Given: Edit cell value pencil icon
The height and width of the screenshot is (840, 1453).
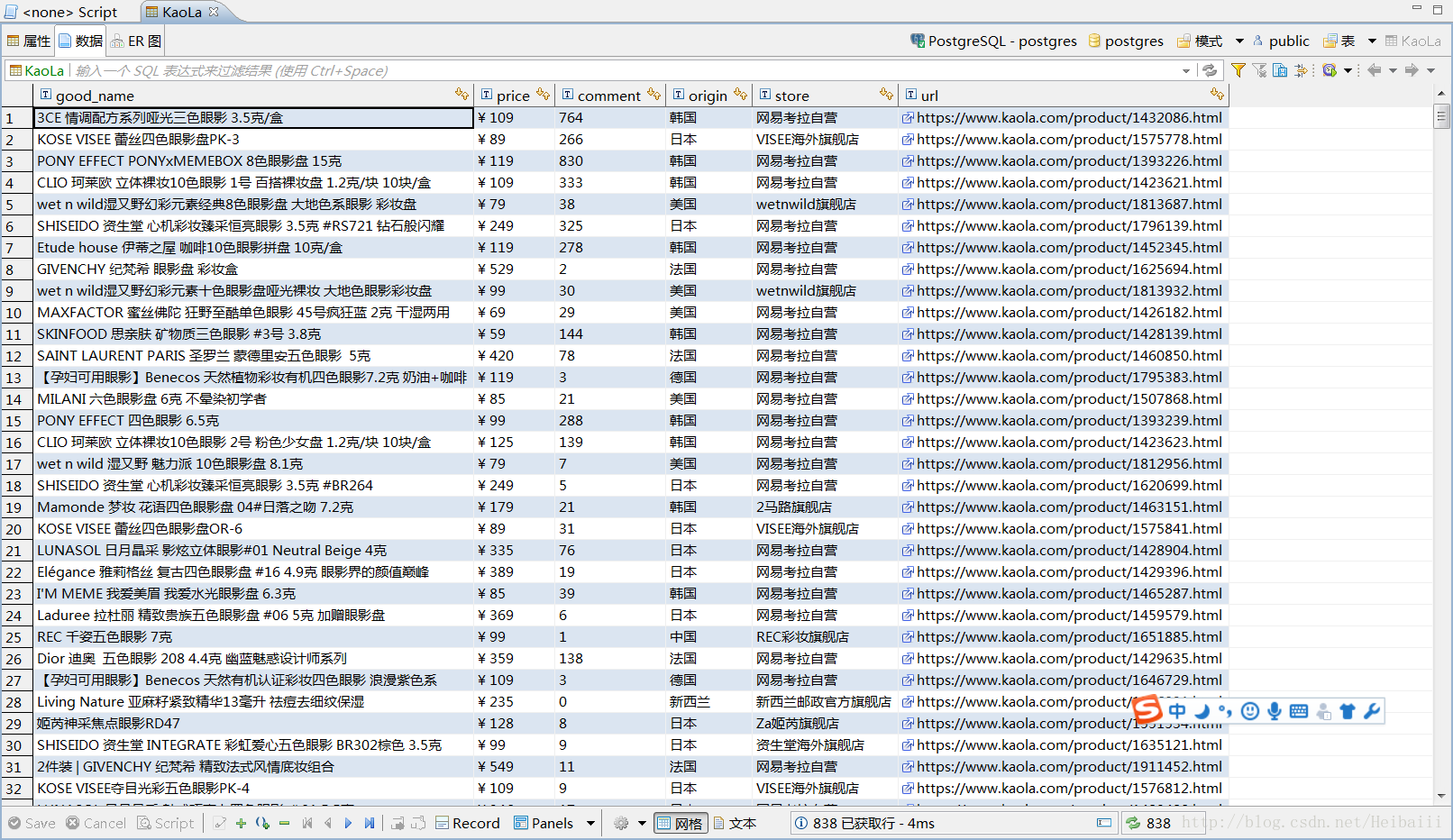Looking at the screenshot, I should point(220,823).
